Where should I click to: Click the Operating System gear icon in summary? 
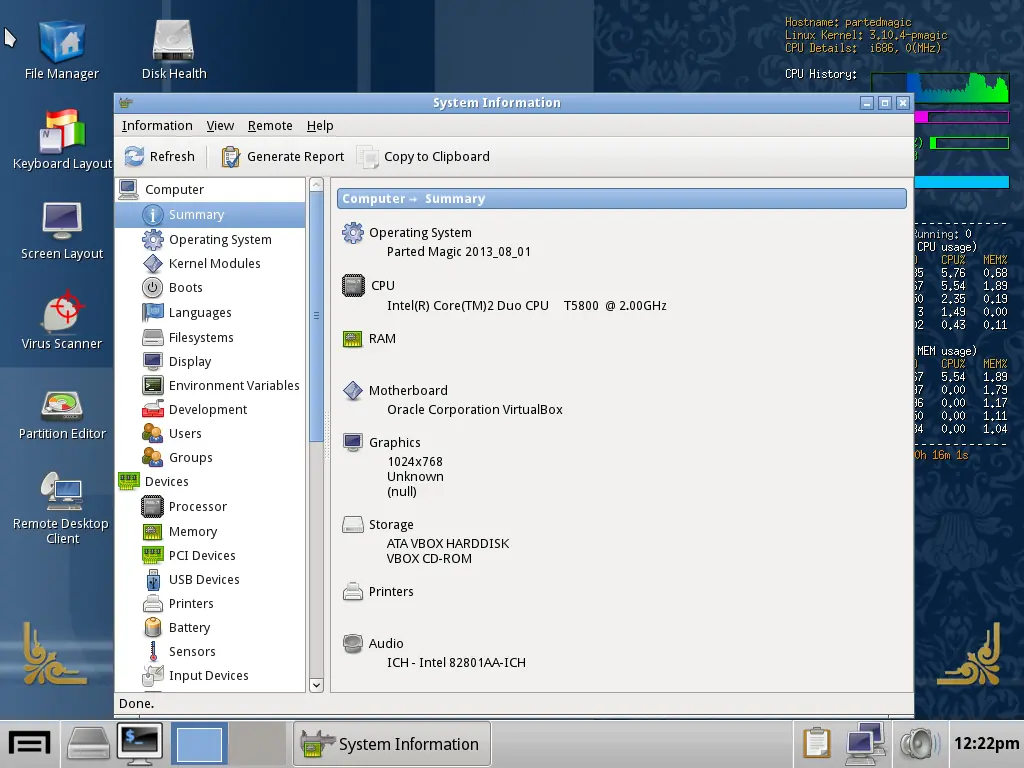353,233
